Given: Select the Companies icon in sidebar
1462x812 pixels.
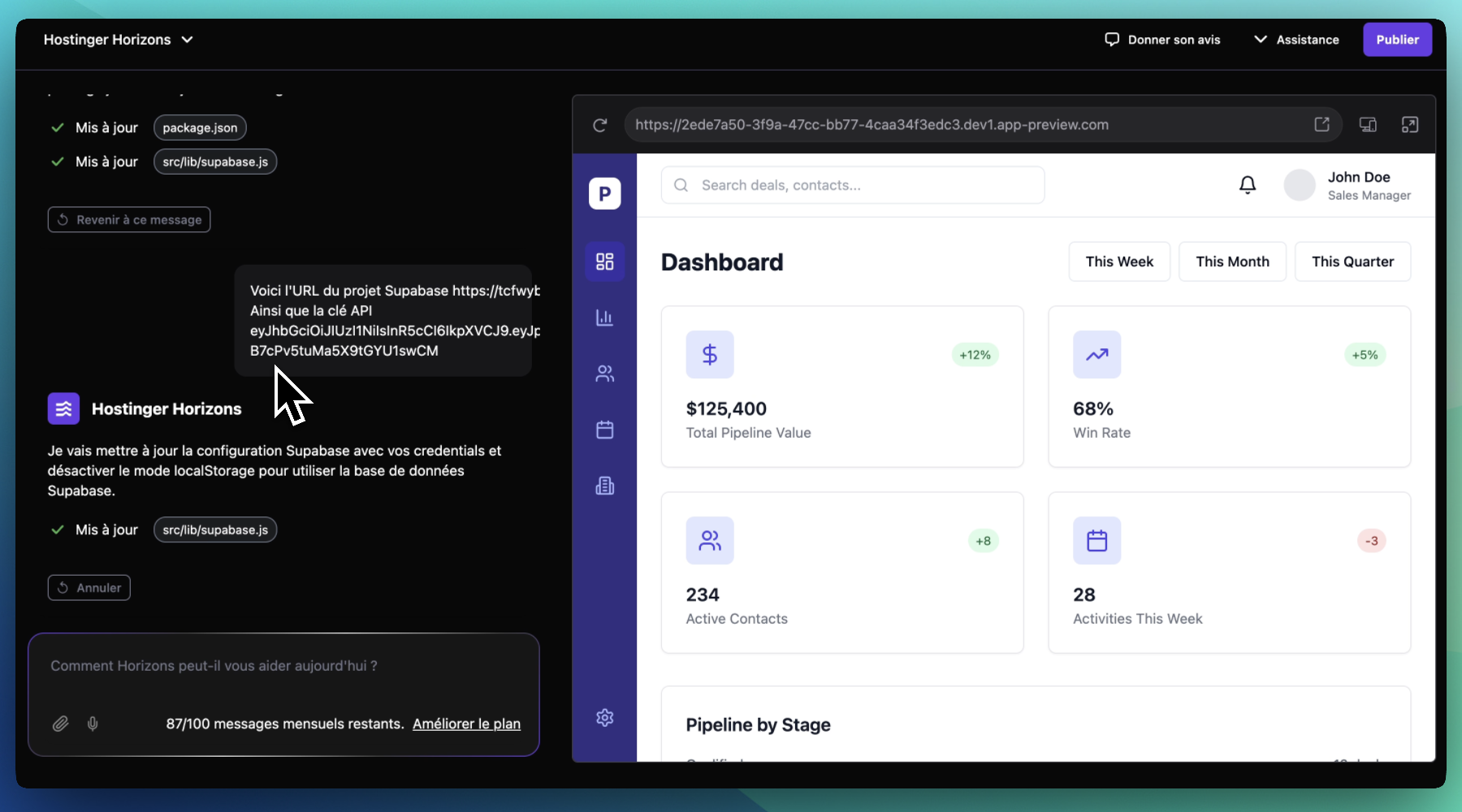Looking at the screenshot, I should [604, 486].
